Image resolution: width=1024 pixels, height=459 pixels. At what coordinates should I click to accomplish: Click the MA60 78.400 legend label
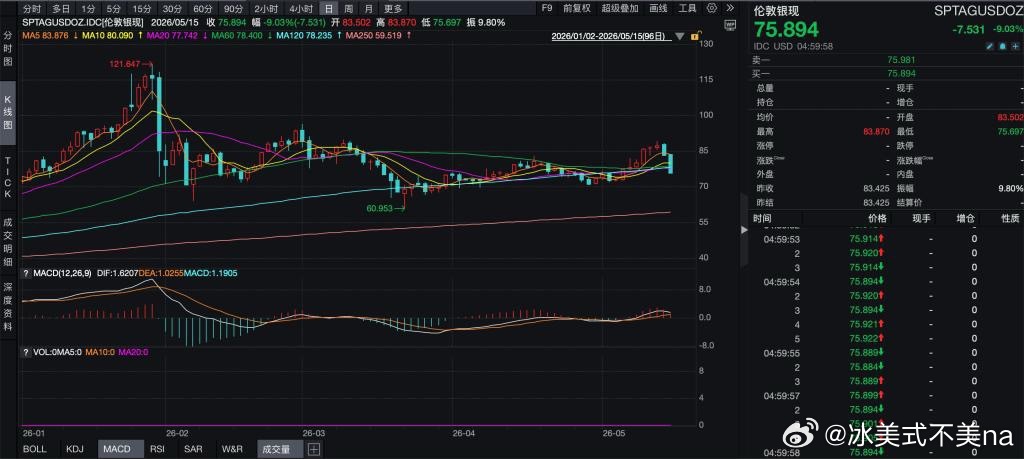point(236,35)
